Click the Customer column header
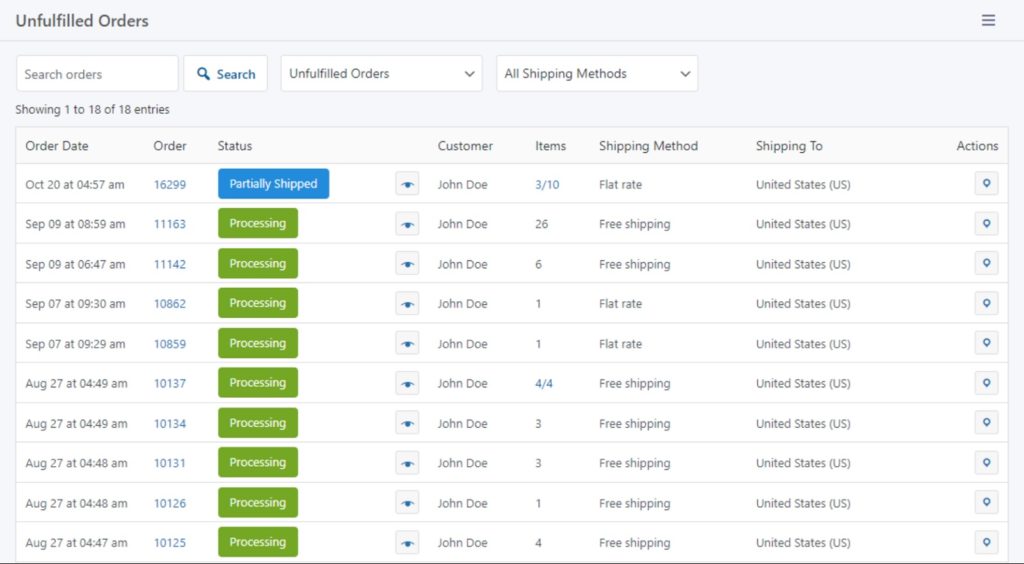 pyautogui.click(x=465, y=146)
